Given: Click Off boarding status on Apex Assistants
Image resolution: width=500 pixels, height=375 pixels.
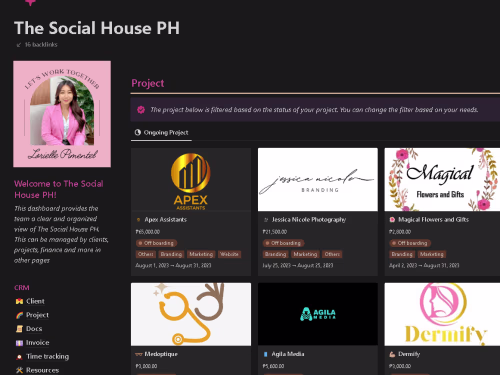Looking at the screenshot, I should pyautogui.click(x=156, y=243).
